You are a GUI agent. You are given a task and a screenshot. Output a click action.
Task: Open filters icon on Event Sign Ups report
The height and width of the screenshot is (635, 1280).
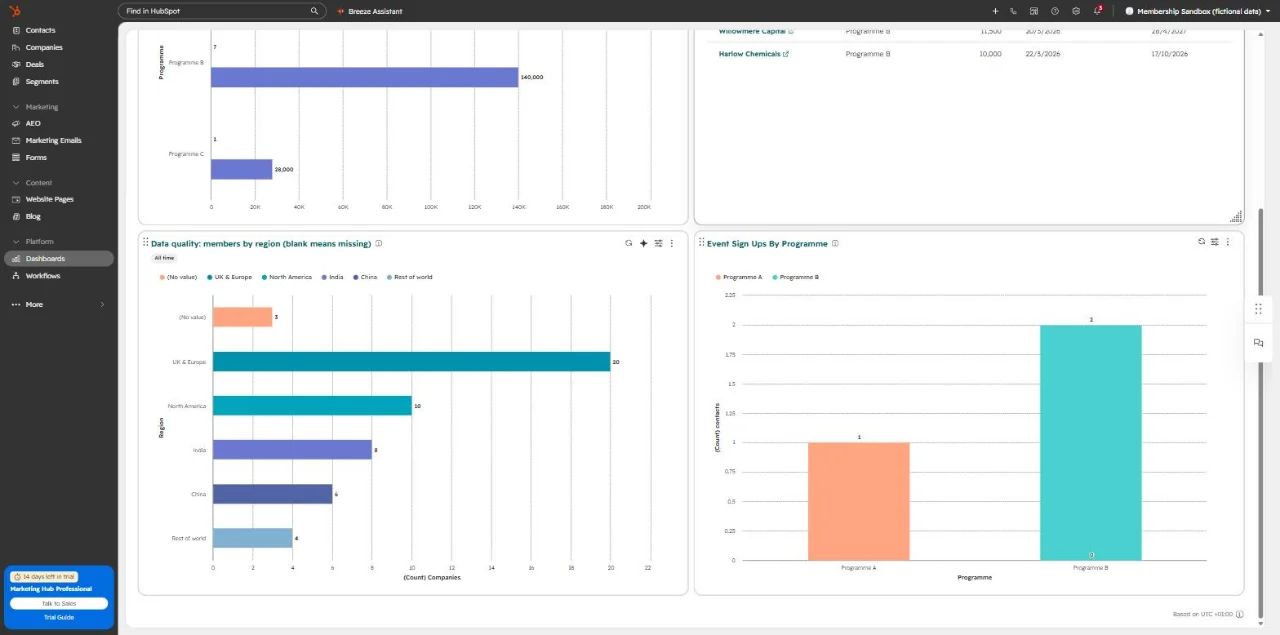(1214, 242)
